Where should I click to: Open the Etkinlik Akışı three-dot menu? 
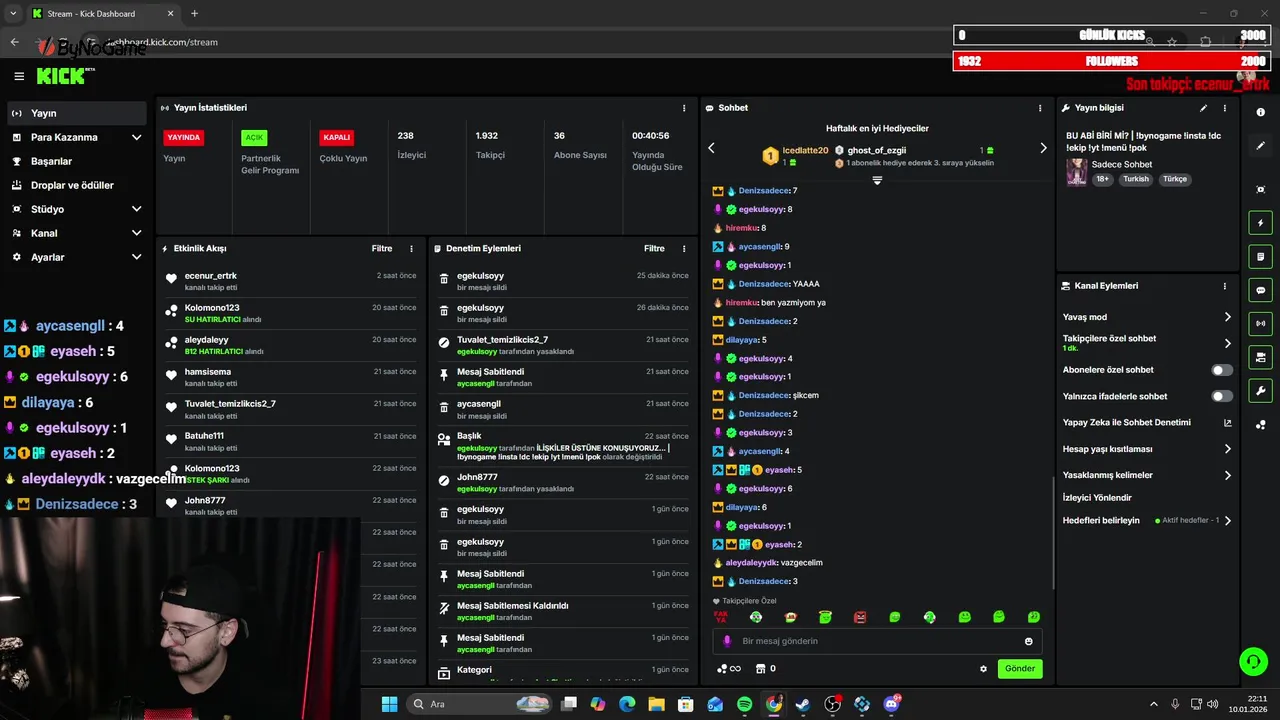tap(411, 248)
